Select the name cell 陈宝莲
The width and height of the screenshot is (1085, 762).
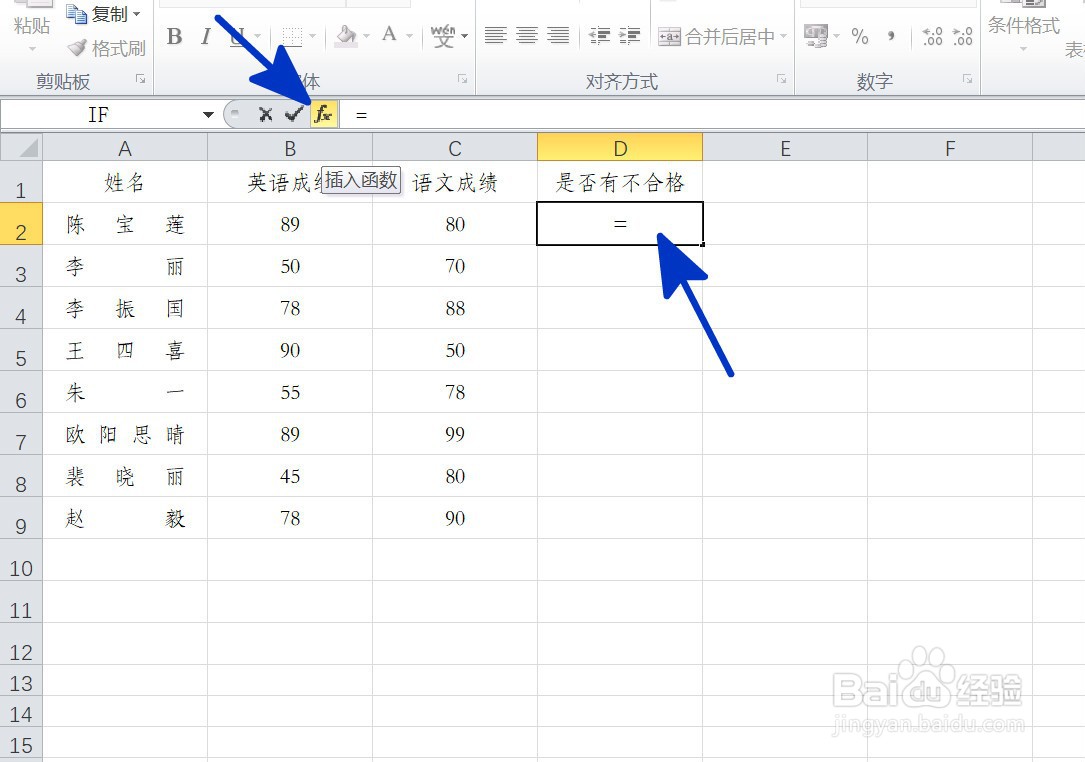(x=125, y=224)
